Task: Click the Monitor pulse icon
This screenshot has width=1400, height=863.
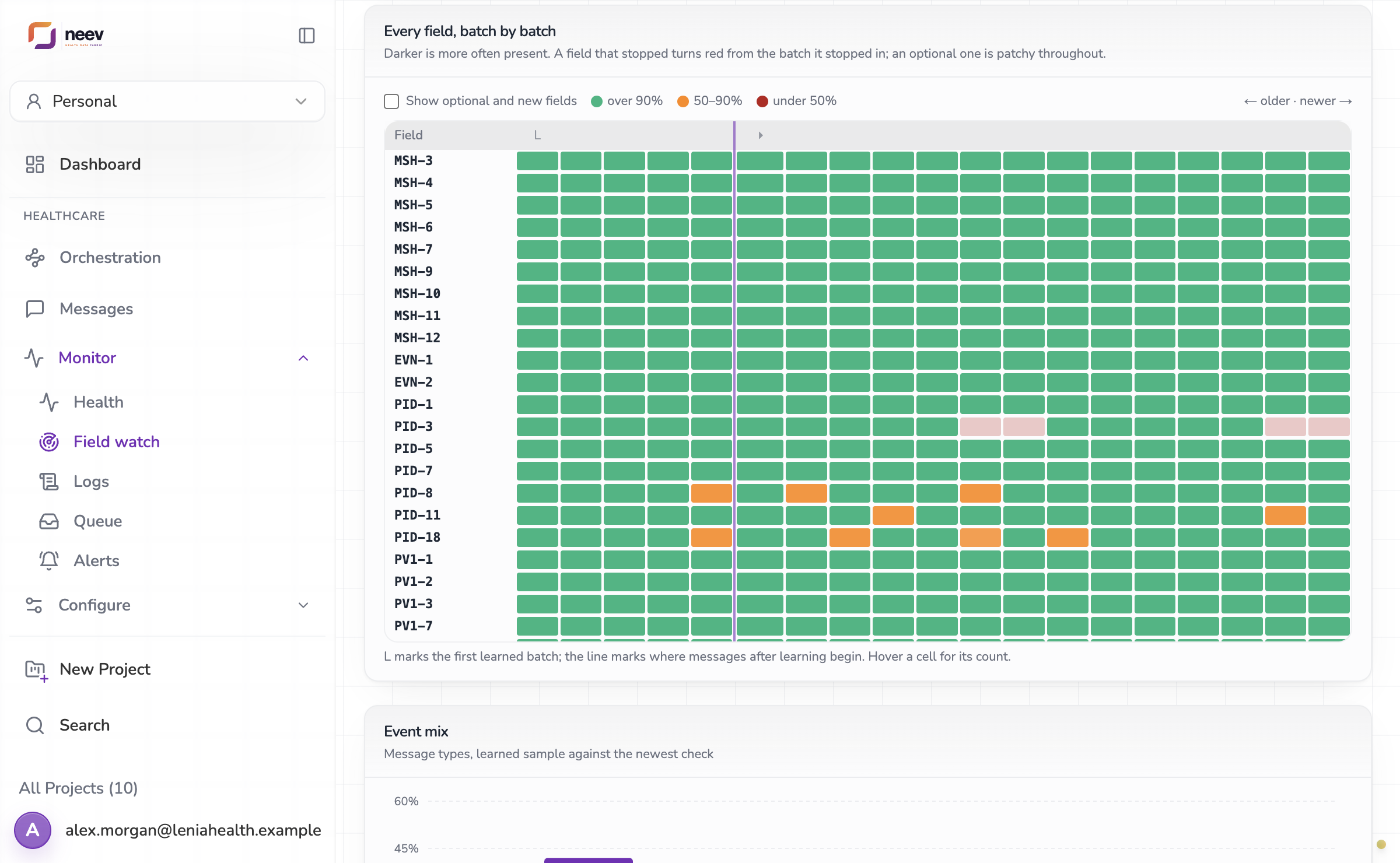Action: (34, 358)
